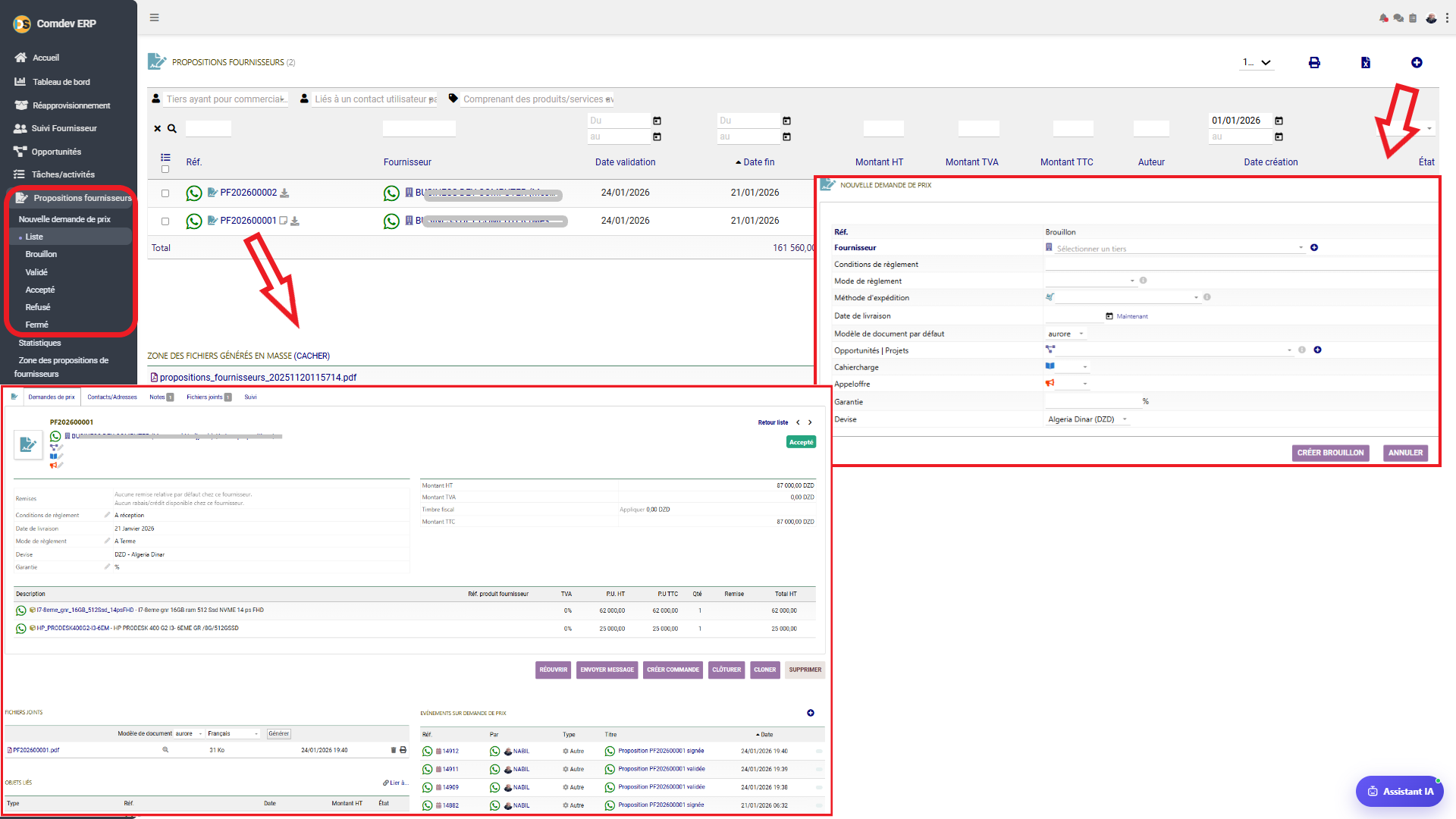Print PF202600001.pdf file icon
Viewport: 1456px width, 819px height.
[403, 750]
